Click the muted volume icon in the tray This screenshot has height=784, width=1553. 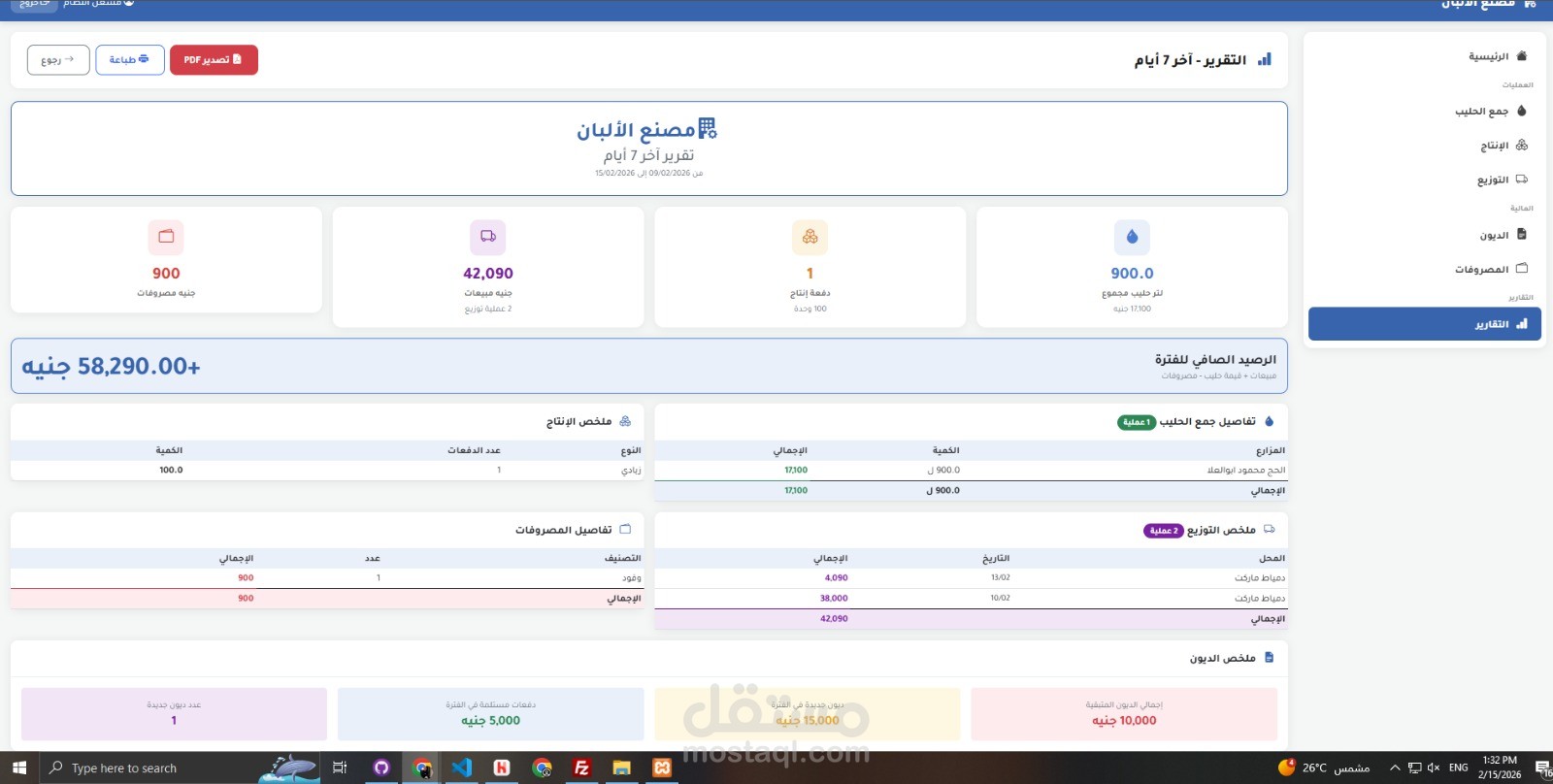click(x=1434, y=768)
